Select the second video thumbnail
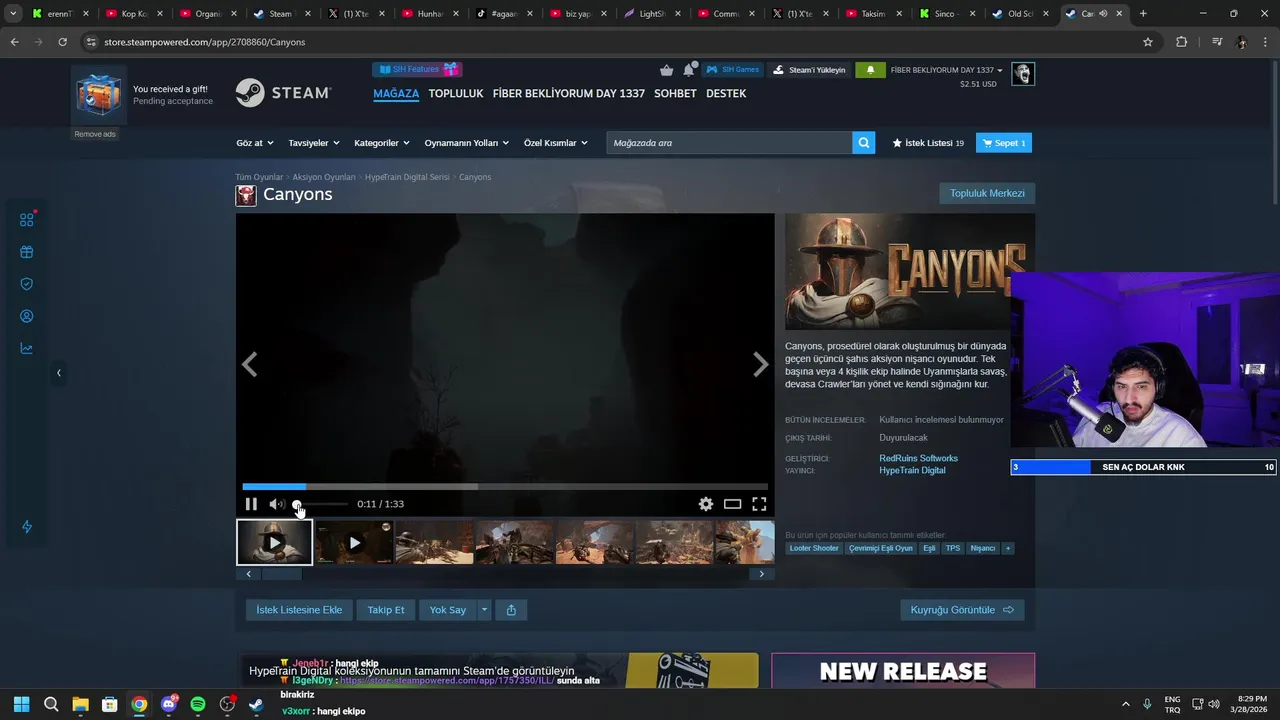 (354, 542)
